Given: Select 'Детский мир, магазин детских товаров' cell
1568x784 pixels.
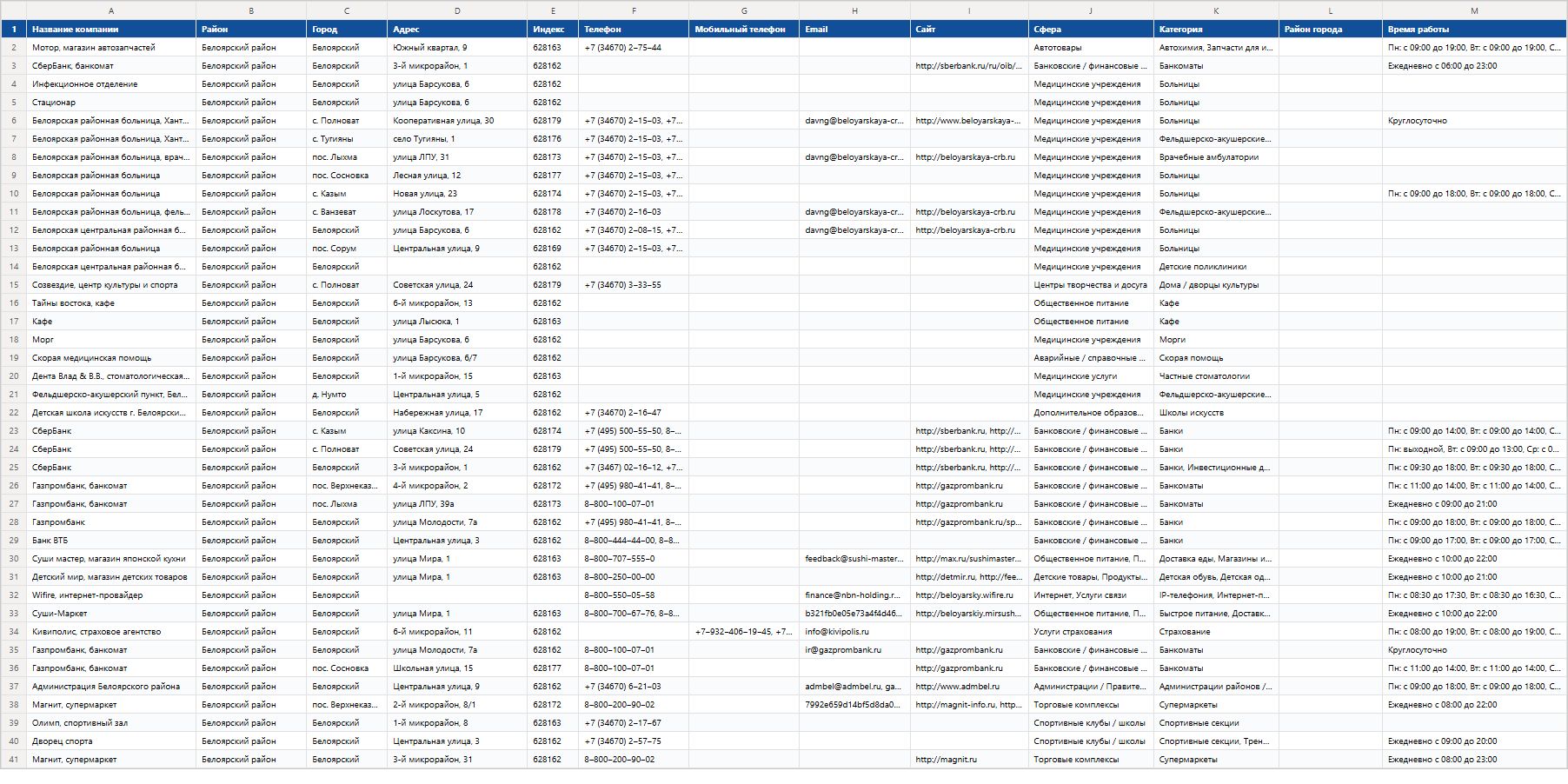Looking at the screenshot, I should click(111, 577).
